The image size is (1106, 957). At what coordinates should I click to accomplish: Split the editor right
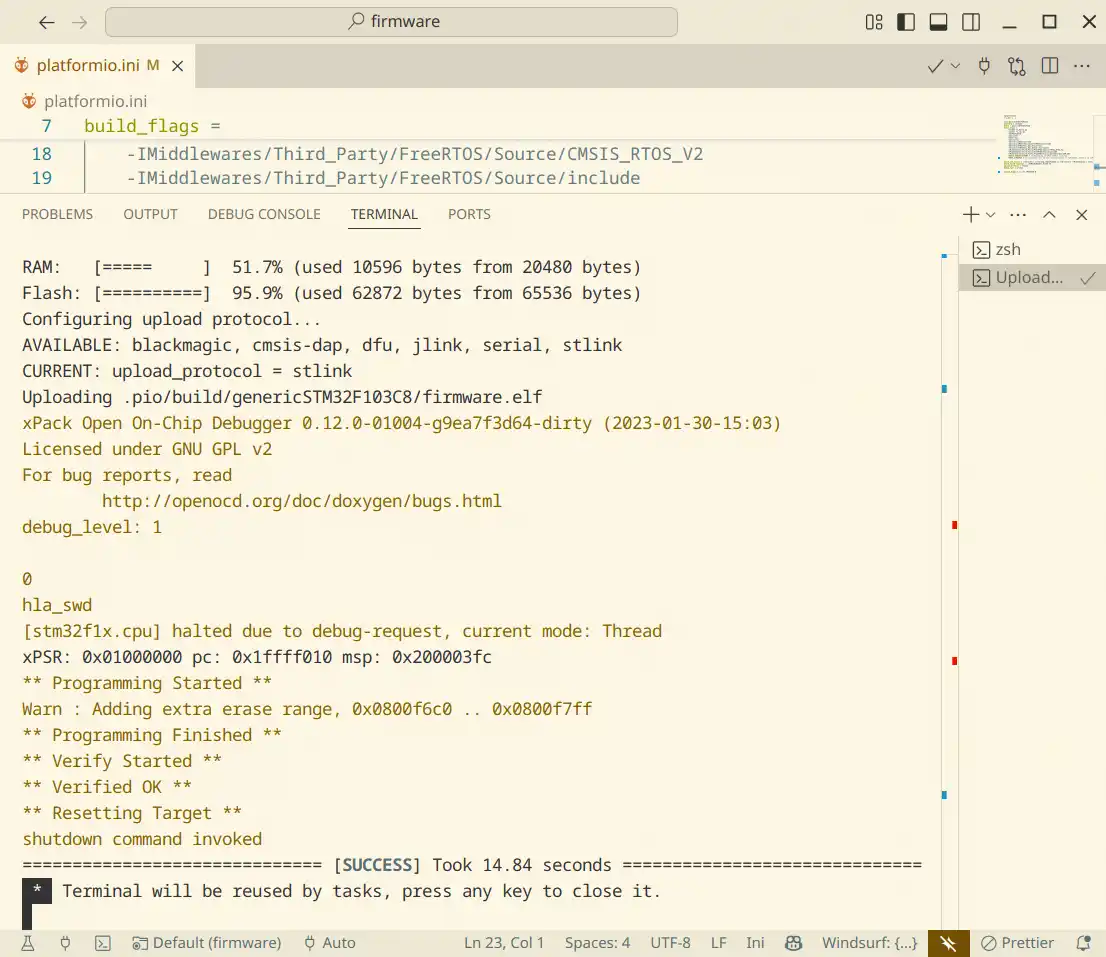pyautogui.click(x=1050, y=66)
